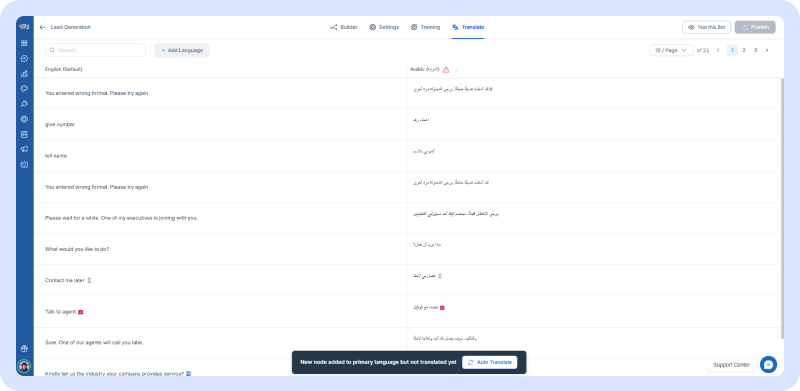Go to previous page arrow
The image size is (800, 391).
coord(718,50)
